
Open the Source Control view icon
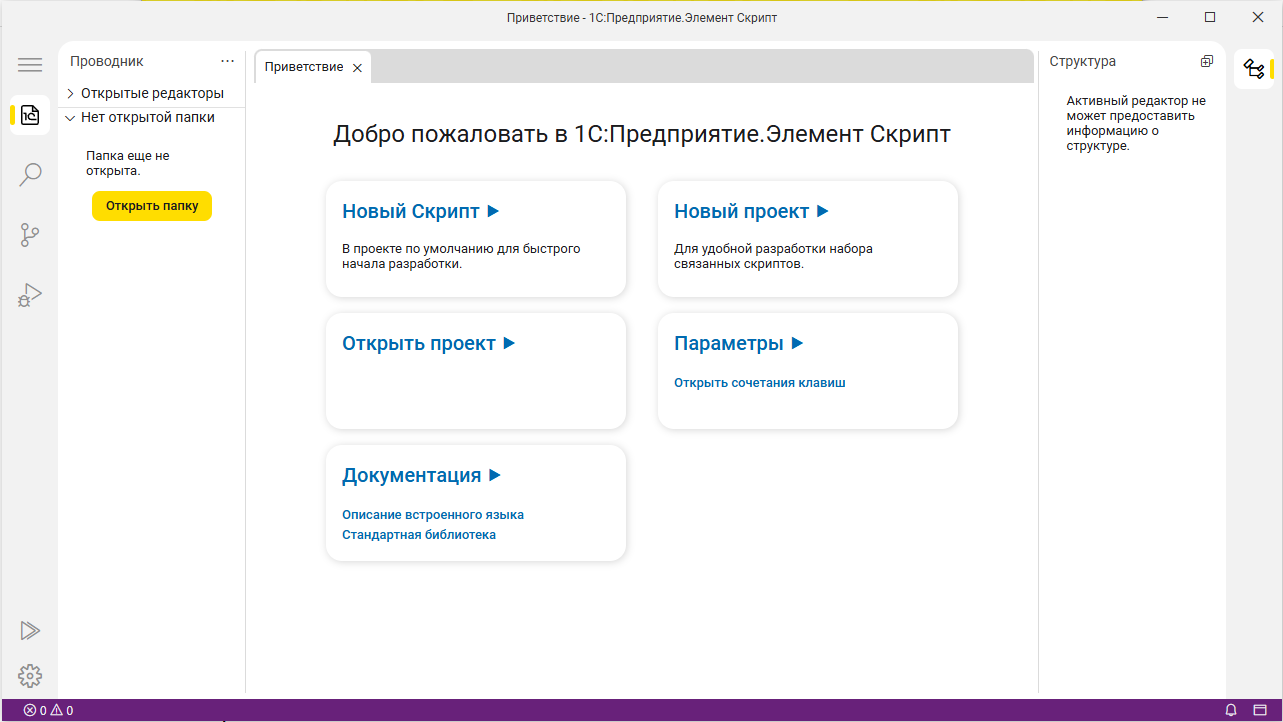click(30, 235)
